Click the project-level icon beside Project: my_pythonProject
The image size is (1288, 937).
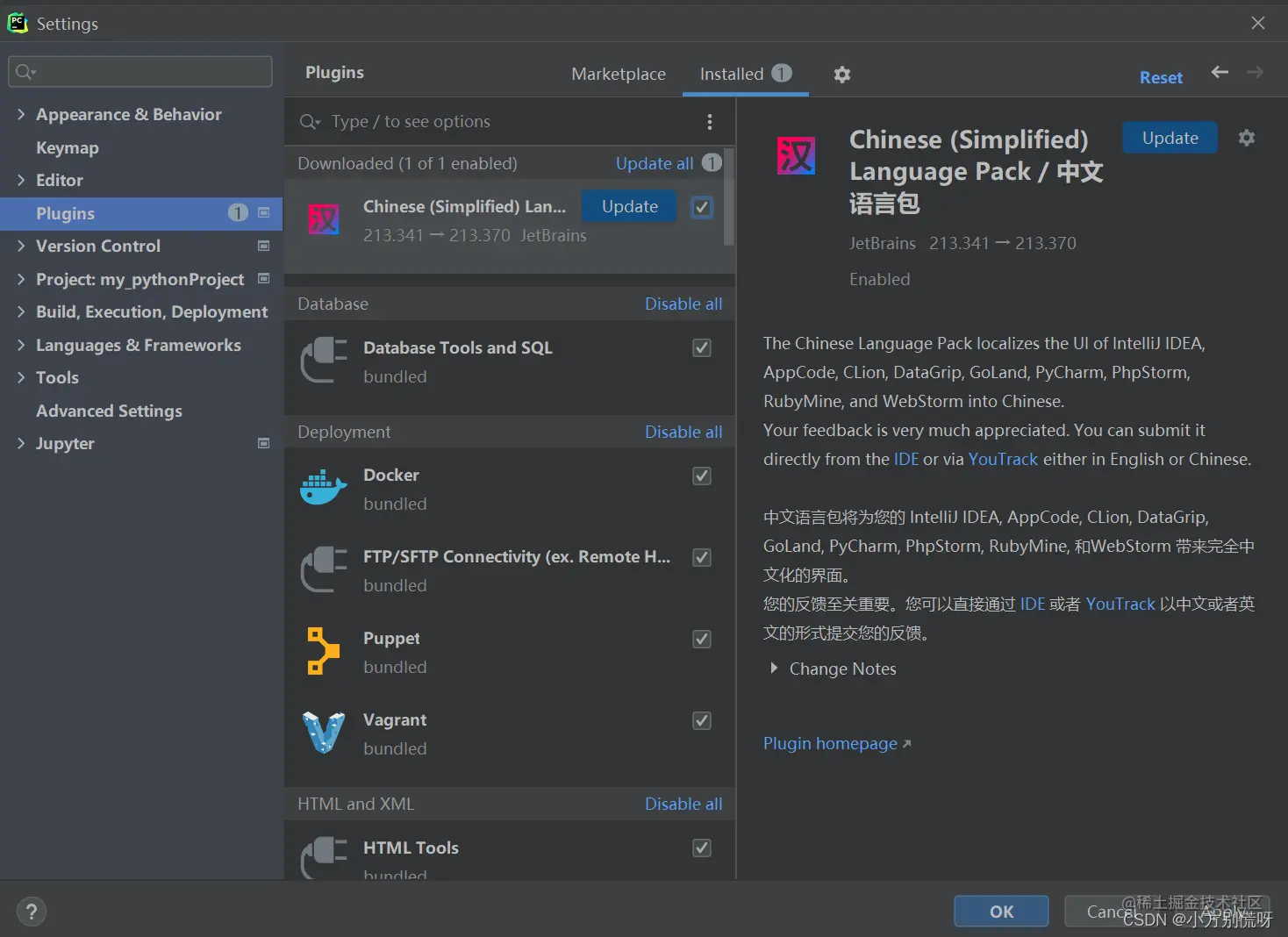(x=263, y=278)
